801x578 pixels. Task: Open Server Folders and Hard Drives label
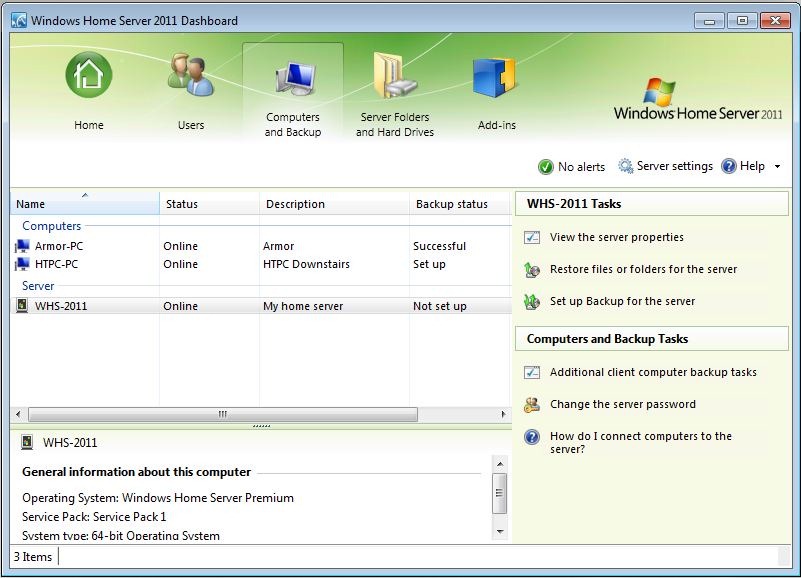[395, 124]
